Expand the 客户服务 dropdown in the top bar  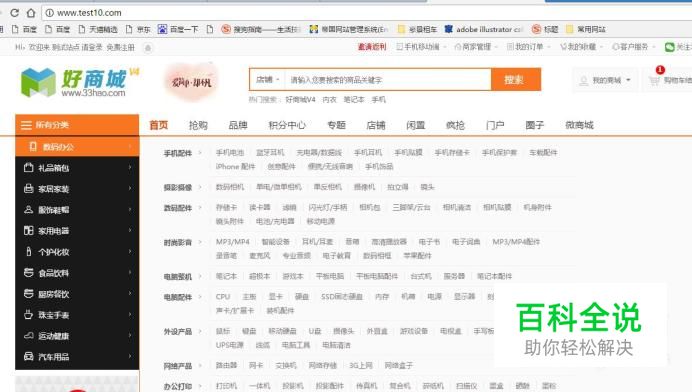tap(633, 47)
